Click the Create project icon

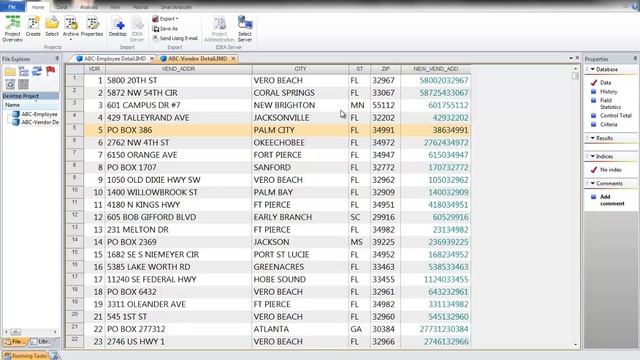tap(33, 27)
